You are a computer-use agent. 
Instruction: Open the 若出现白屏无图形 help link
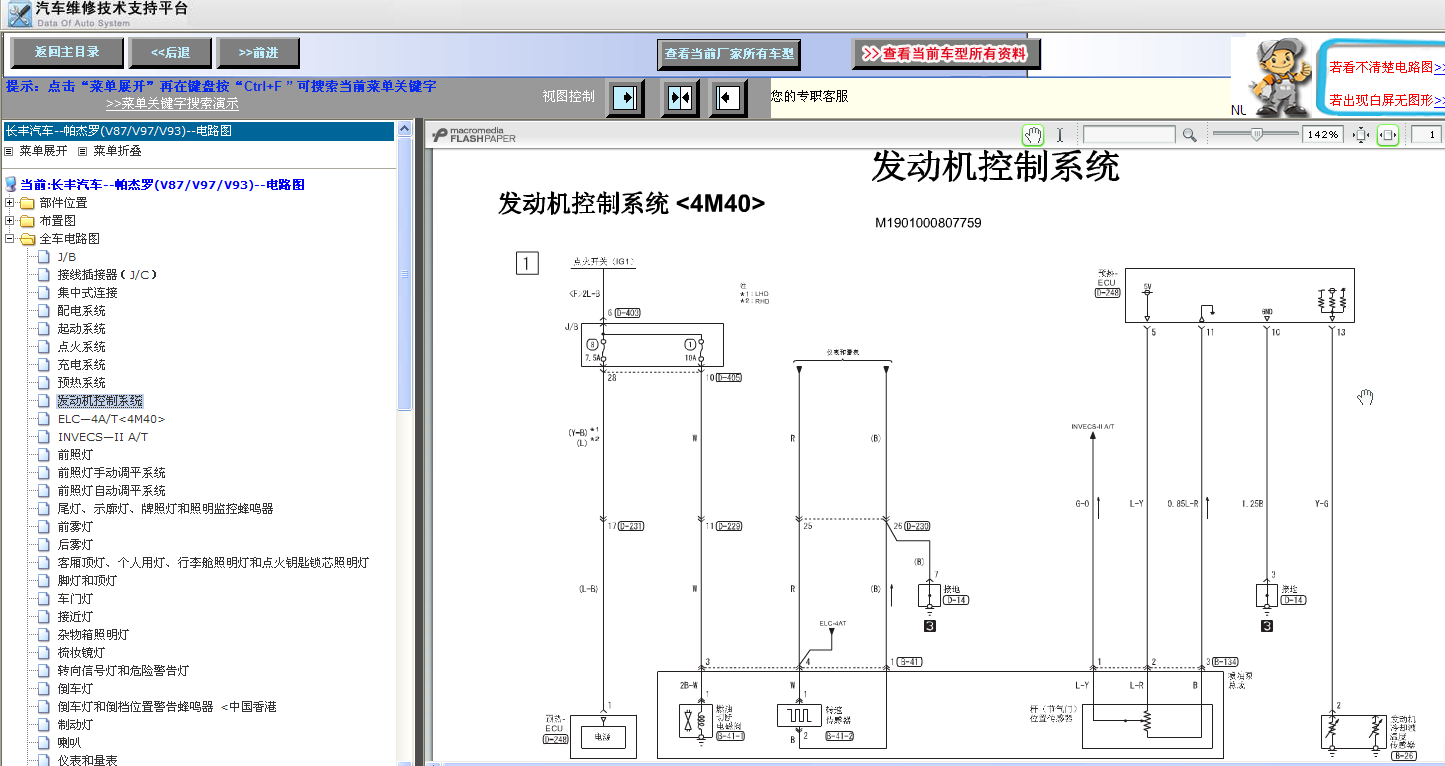[x=1387, y=100]
